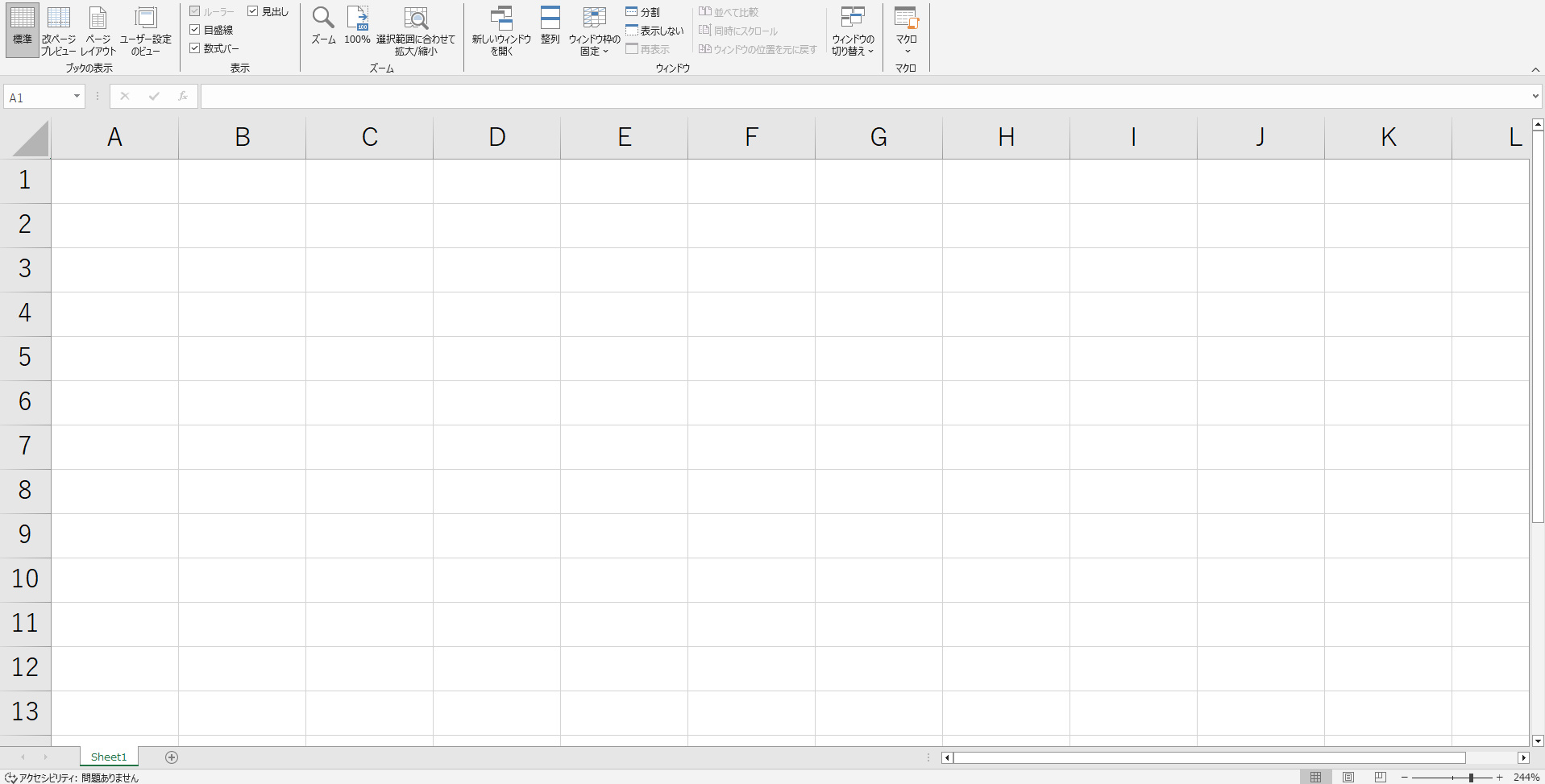Click 同時にスクロール synchronous scrolling
This screenshot has width=1545, height=784.
coord(738,31)
